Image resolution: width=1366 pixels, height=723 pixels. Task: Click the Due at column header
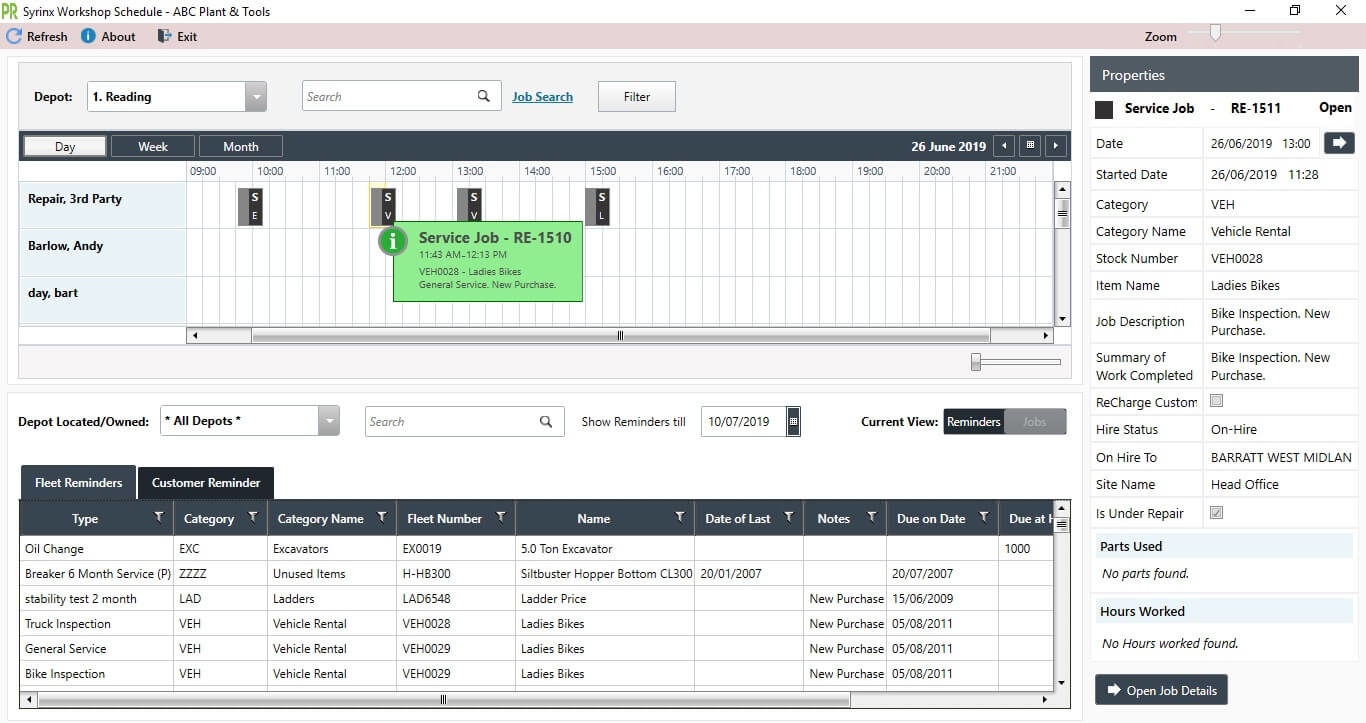[x=1027, y=518]
